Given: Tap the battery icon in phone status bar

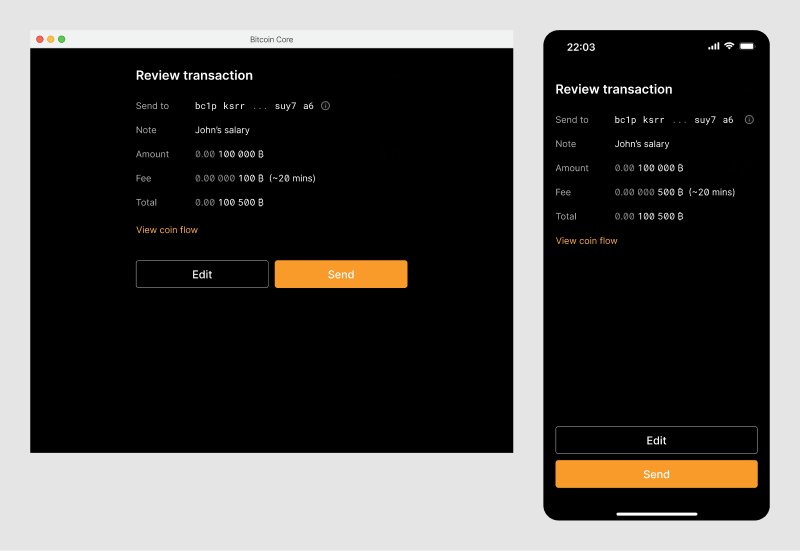Looking at the screenshot, I should pyautogui.click(x=747, y=46).
